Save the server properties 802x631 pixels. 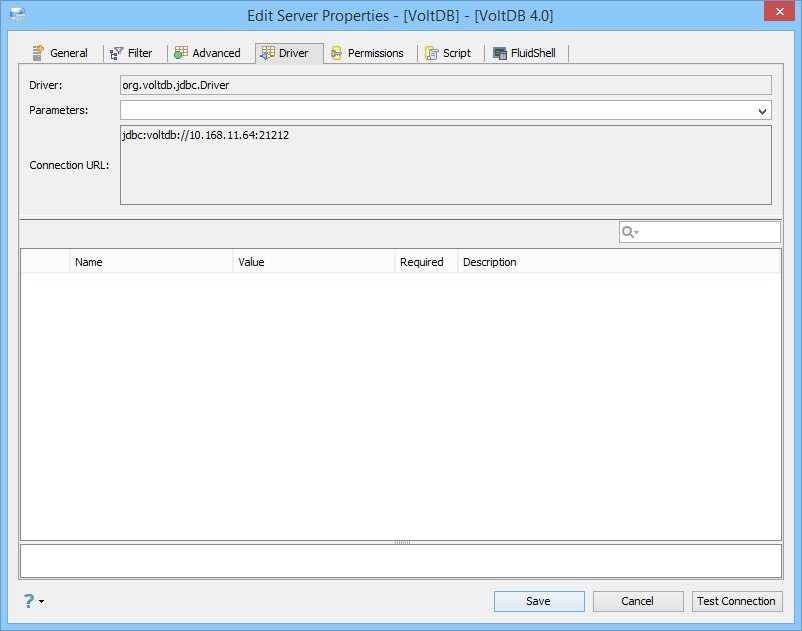(539, 601)
